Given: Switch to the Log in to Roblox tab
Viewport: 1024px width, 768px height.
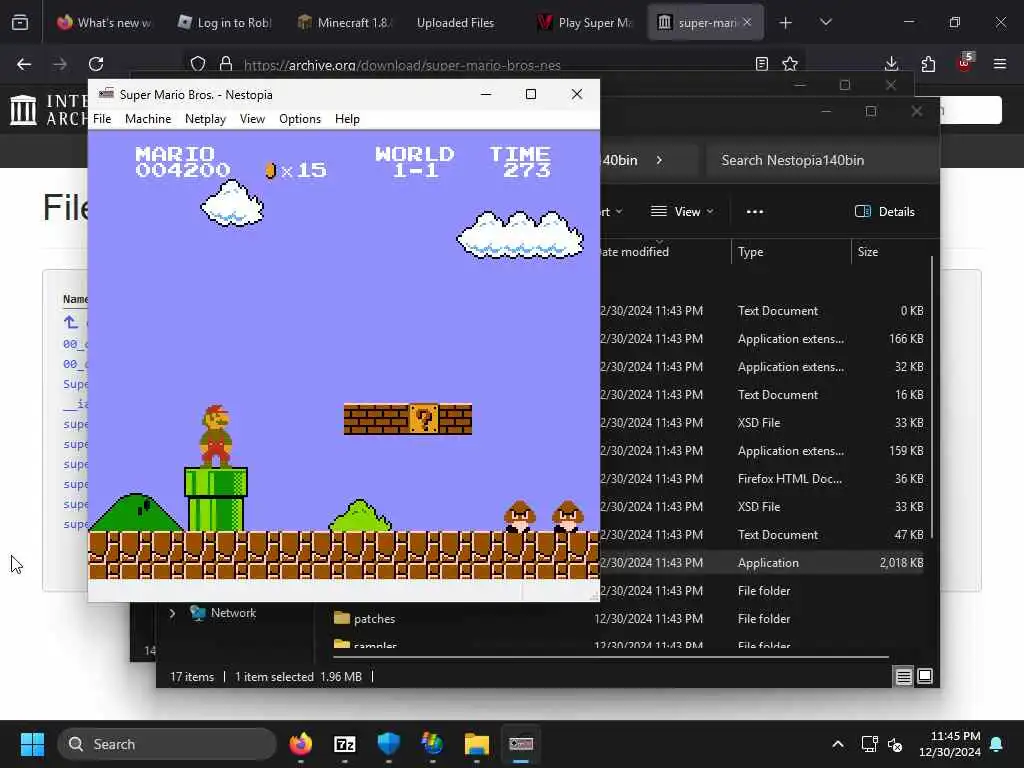Looking at the screenshot, I should point(225,22).
